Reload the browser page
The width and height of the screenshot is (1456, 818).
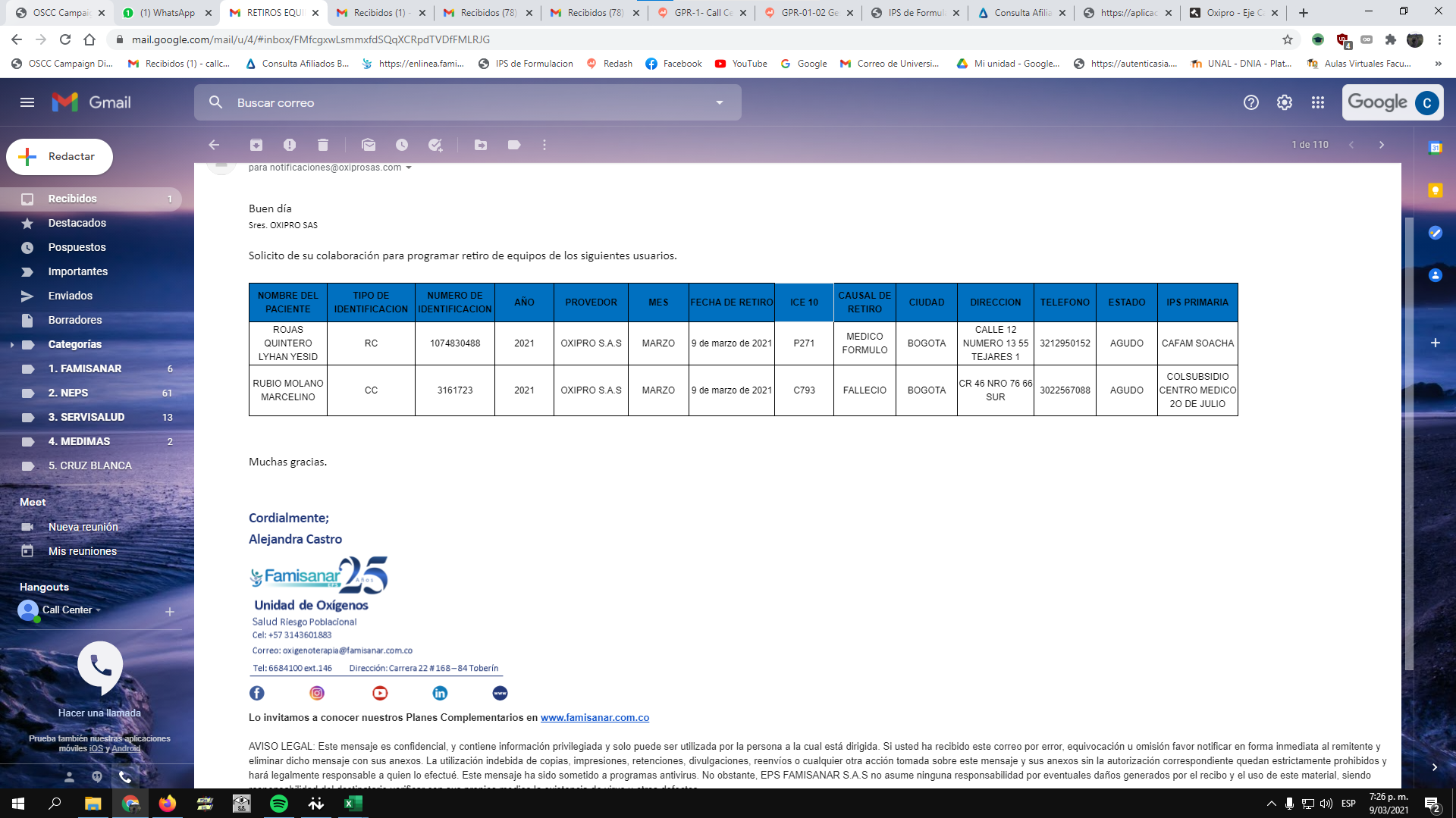tap(65, 39)
